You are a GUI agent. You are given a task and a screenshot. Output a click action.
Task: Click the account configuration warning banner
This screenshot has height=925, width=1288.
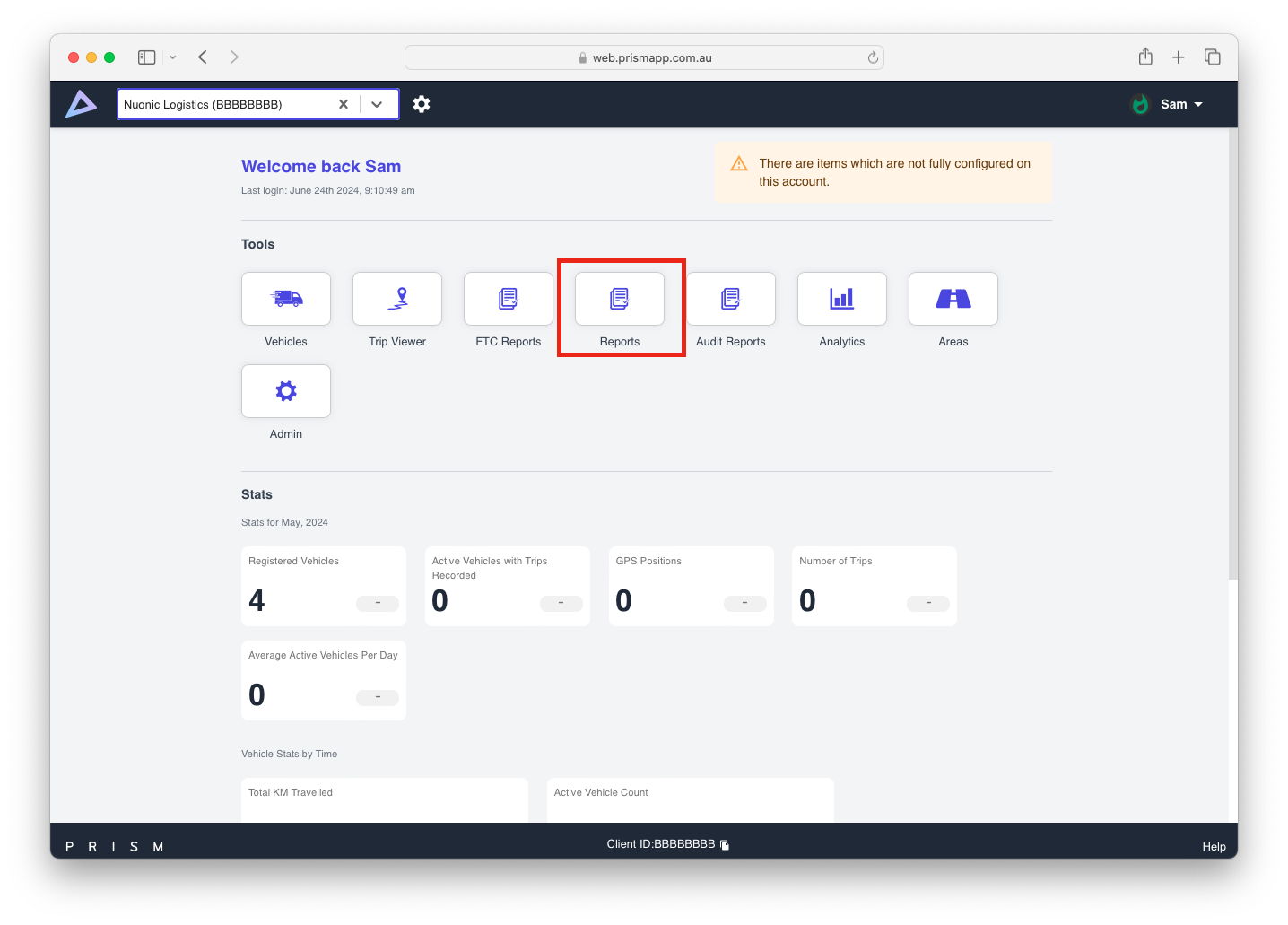pyautogui.click(x=883, y=172)
